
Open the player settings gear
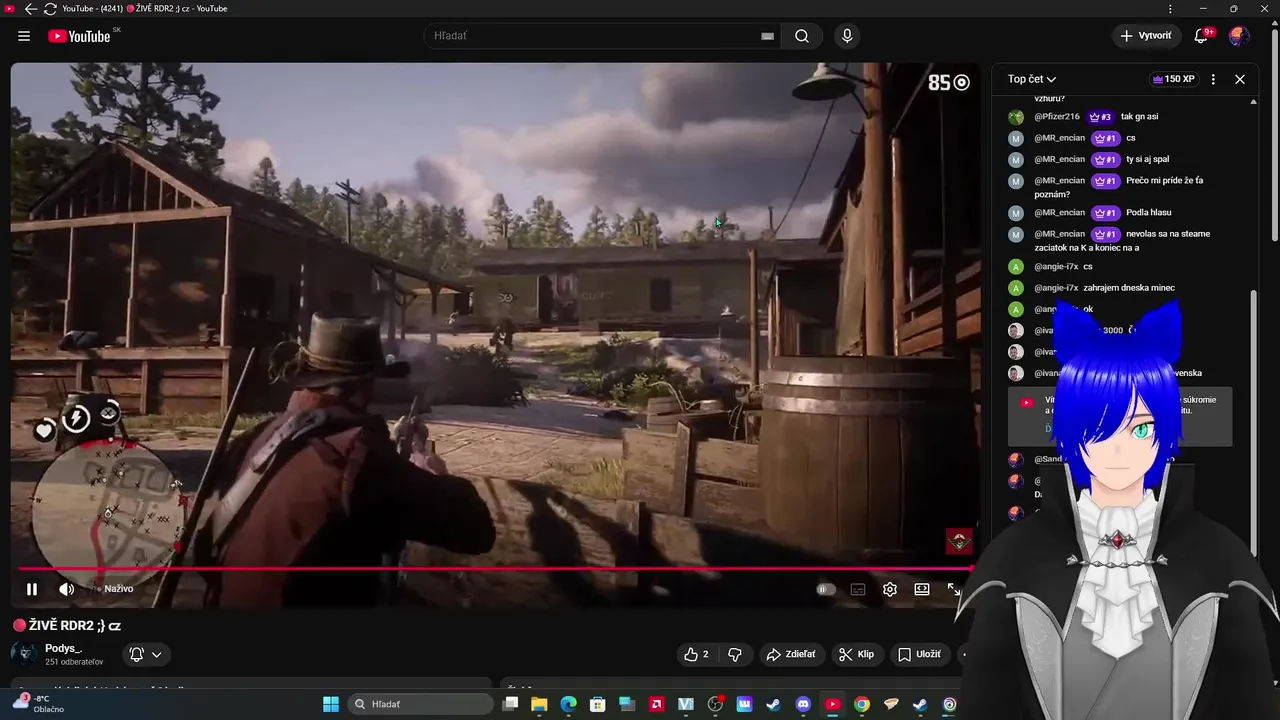890,589
